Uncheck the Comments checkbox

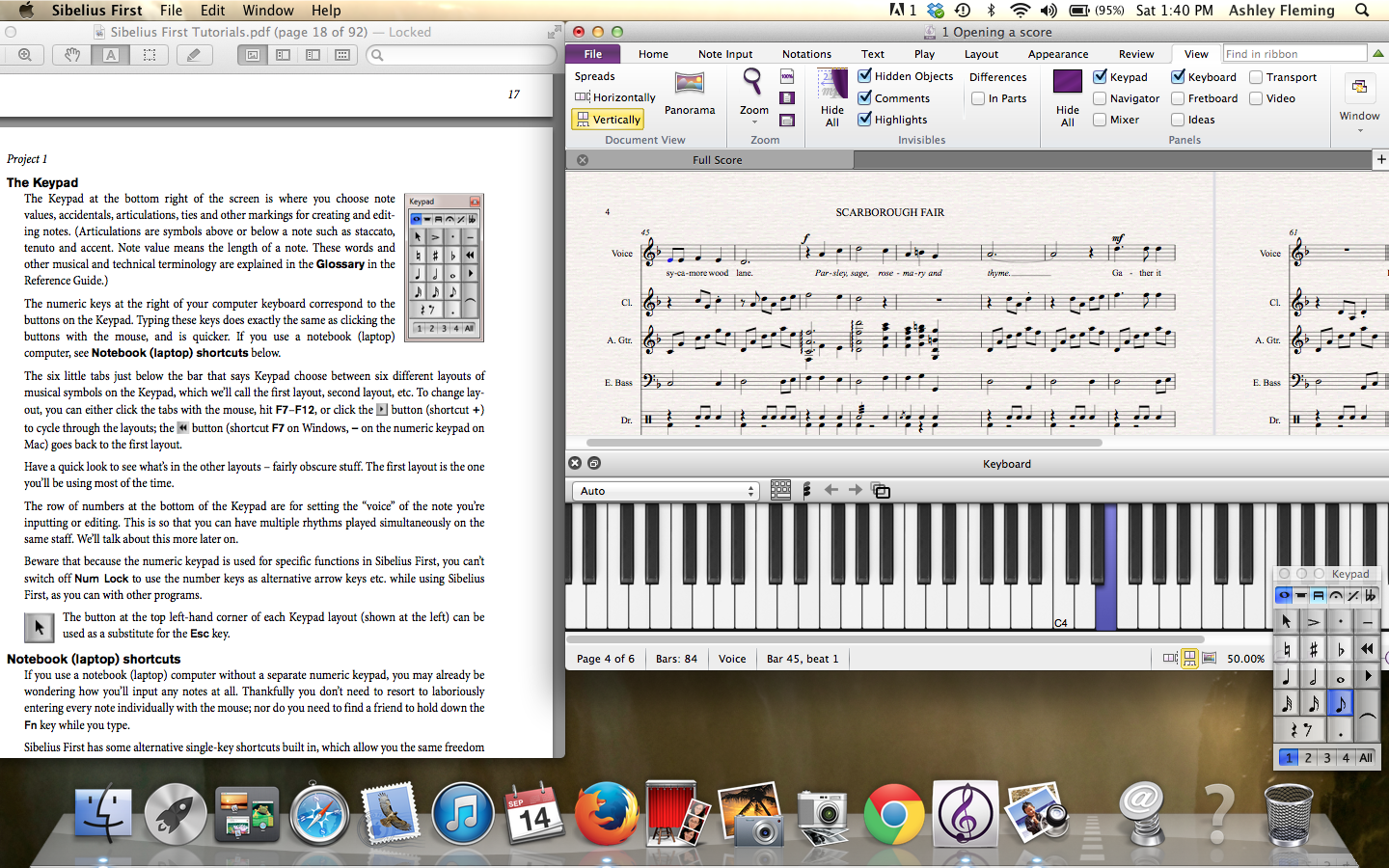(865, 97)
